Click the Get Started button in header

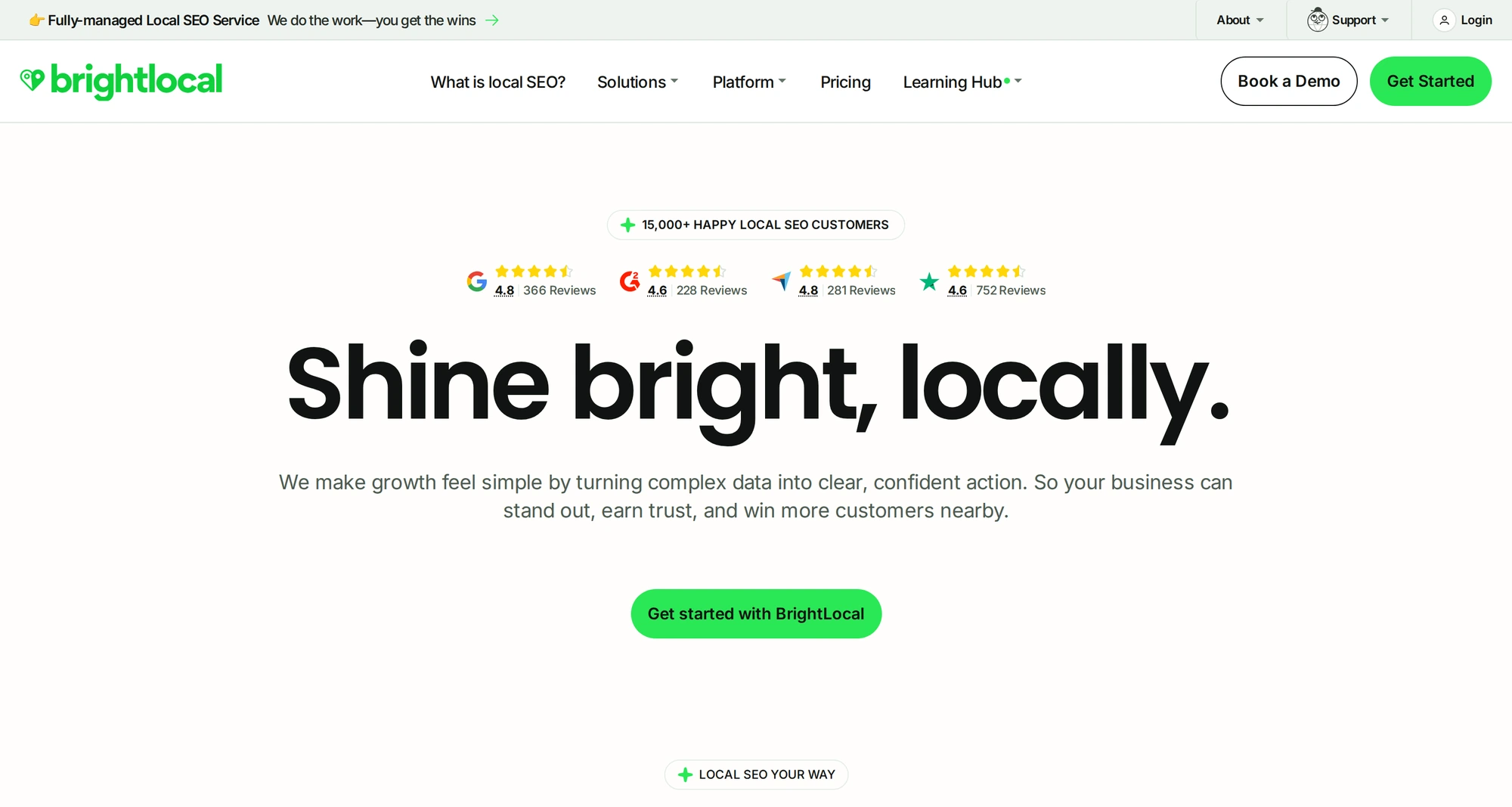[1430, 81]
